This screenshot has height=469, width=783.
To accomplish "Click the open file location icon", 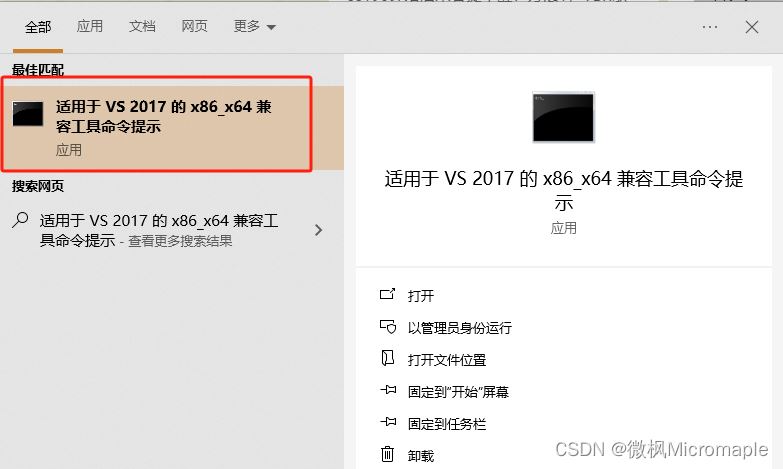I will click(388, 358).
